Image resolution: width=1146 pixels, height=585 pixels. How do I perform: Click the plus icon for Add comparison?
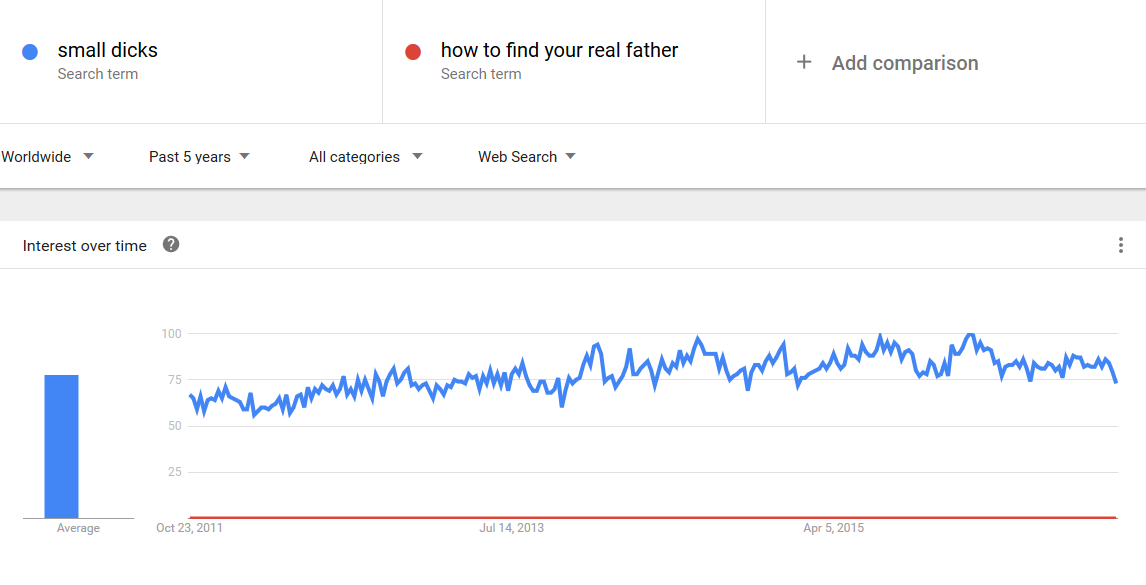click(x=804, y=62)
